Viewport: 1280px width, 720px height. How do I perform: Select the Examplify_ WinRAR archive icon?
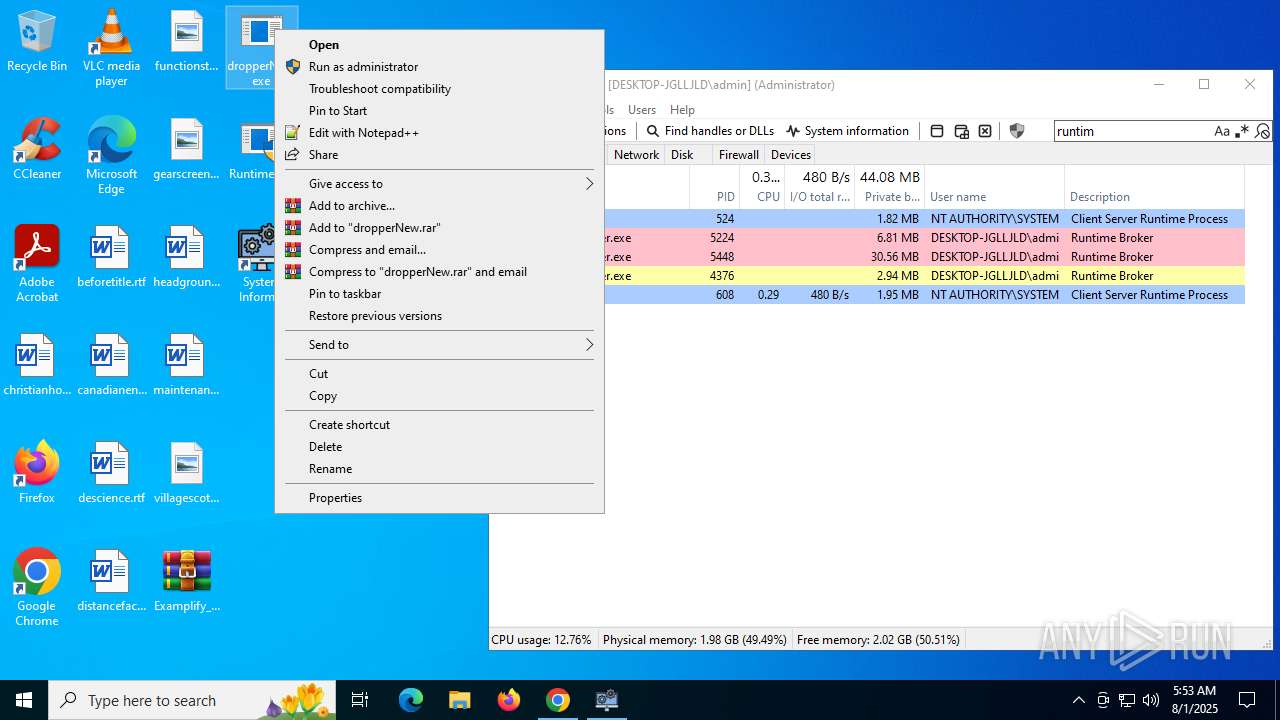187,580
